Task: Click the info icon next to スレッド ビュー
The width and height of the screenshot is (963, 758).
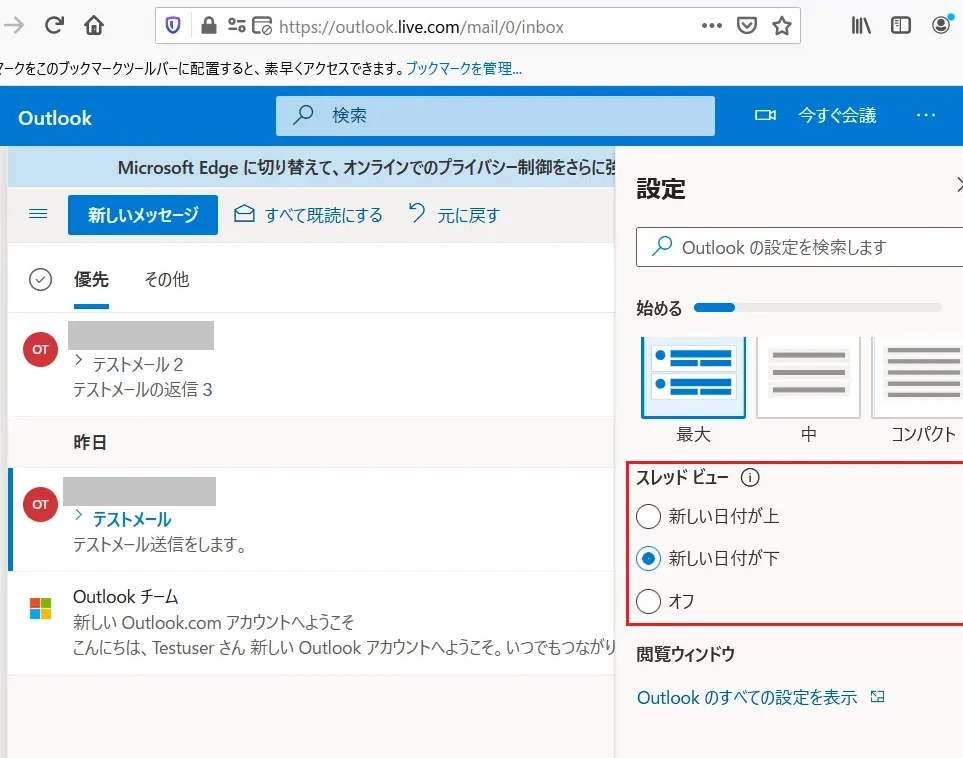Action: pyautogui.click(x=750, y=478)
